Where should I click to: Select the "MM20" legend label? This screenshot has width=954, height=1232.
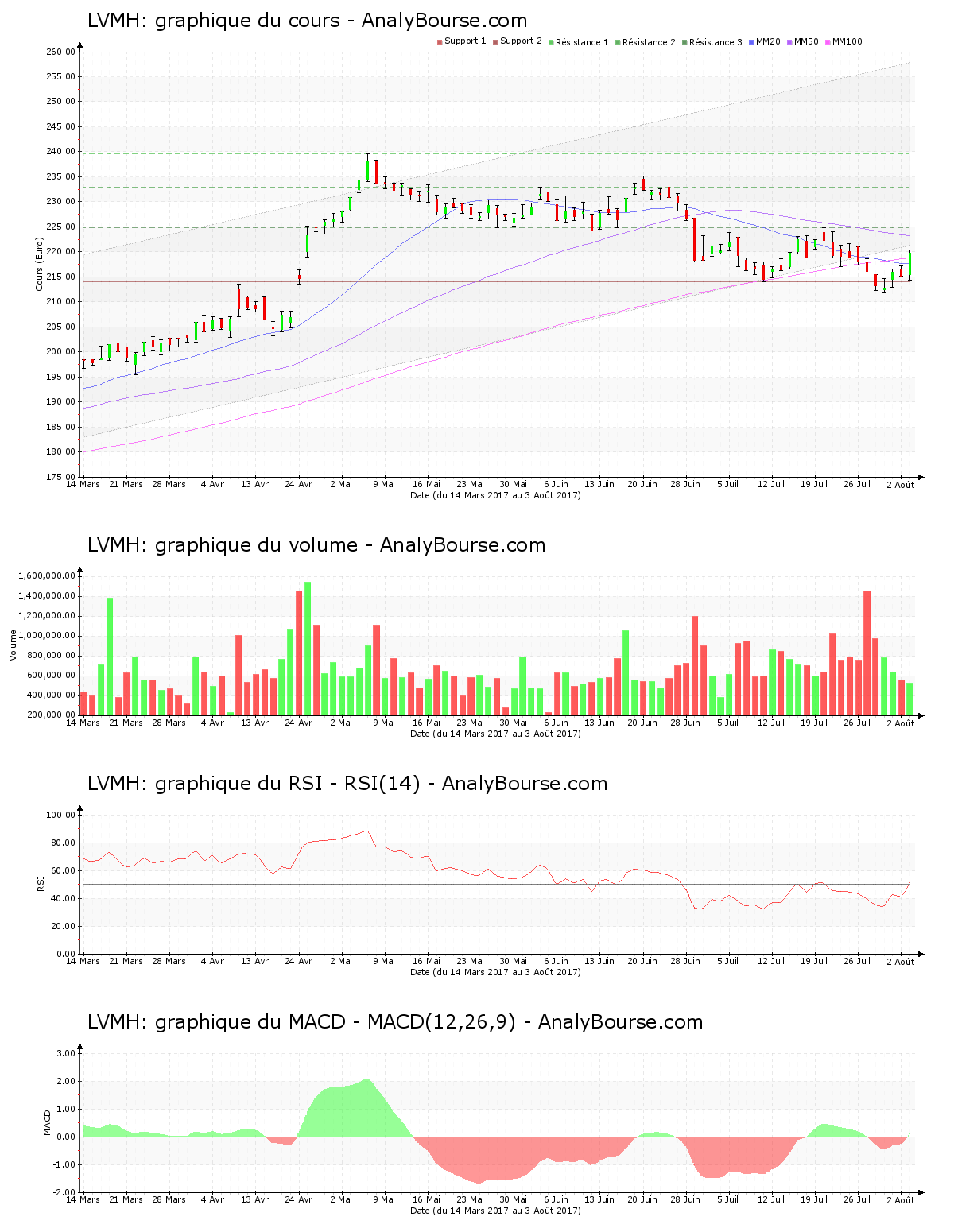768,41
